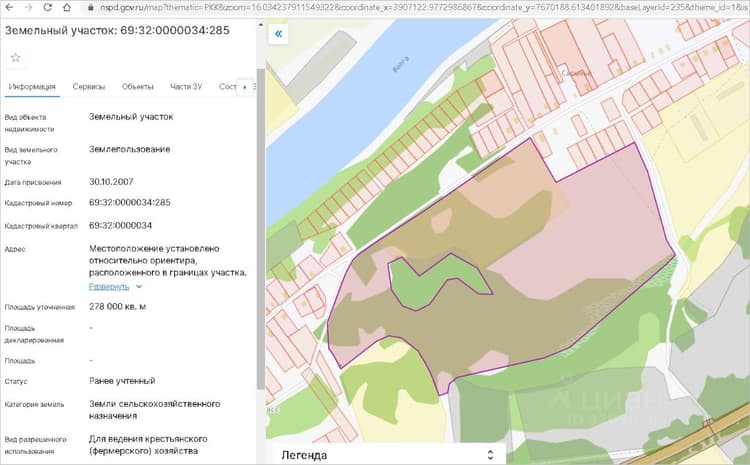
Task: Click the label Площадь декларированная
Action: (34, 334)
